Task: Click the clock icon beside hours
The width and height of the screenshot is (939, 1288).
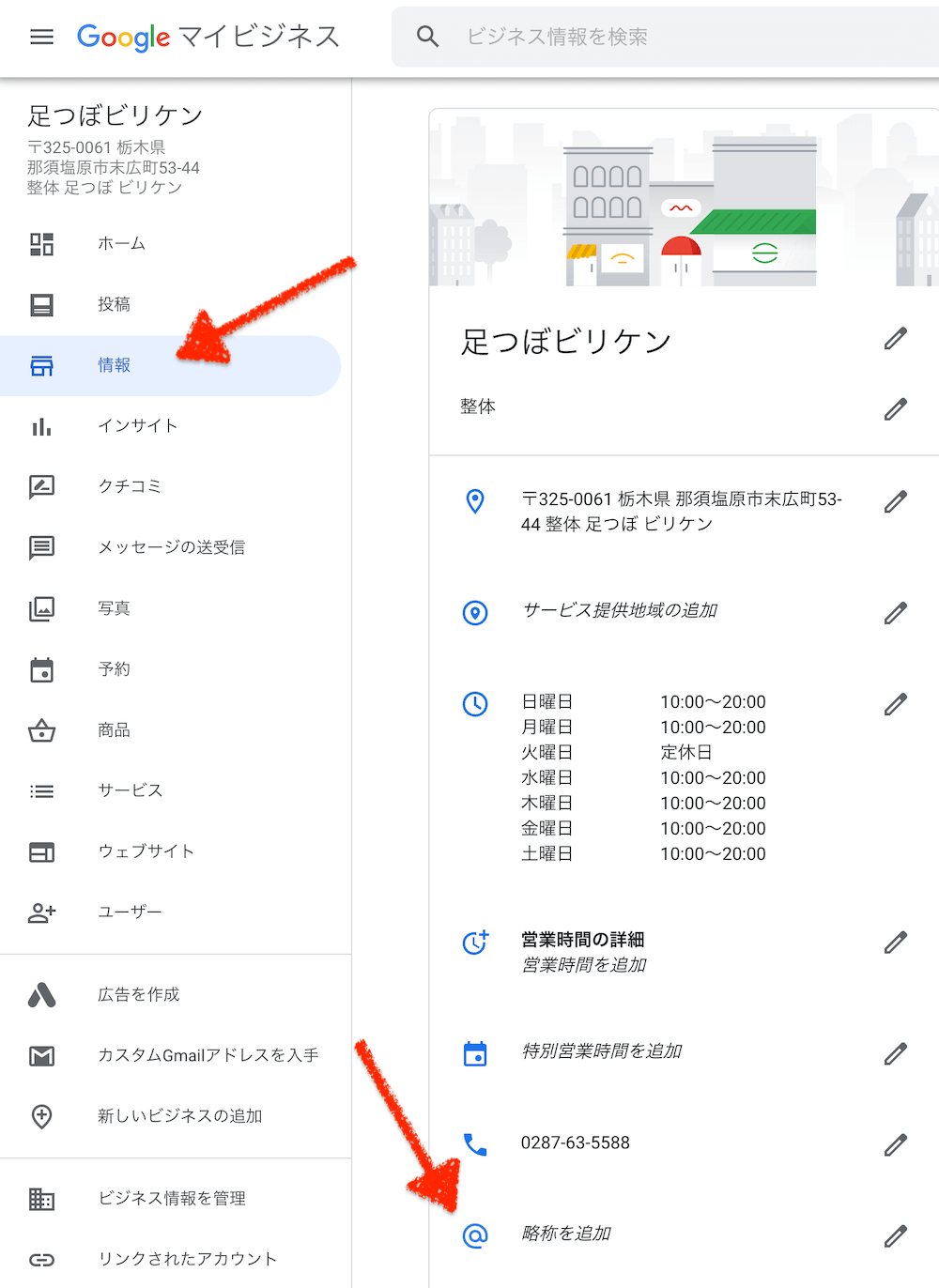Action: 475,703
